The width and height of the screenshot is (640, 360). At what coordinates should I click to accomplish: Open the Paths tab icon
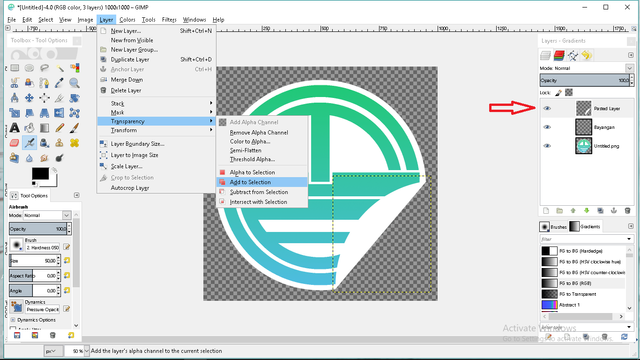[x=573, y=56]
